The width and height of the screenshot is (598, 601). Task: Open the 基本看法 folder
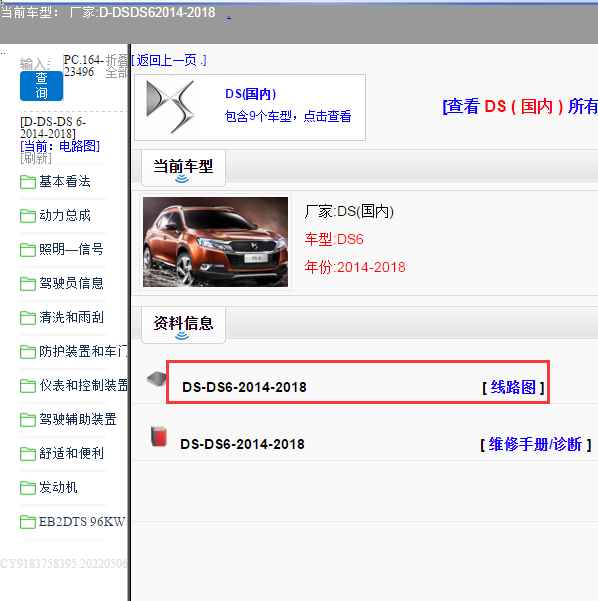[65, 182]
